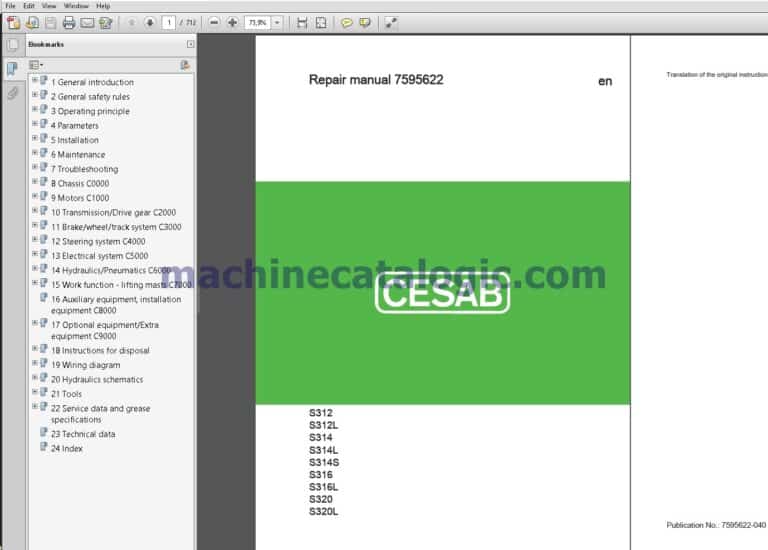Viewport: 768px width, 550px height.
Task: Expand the 1 General introduction bookmark
Action: pyautogui.click(x=35, y=80)
